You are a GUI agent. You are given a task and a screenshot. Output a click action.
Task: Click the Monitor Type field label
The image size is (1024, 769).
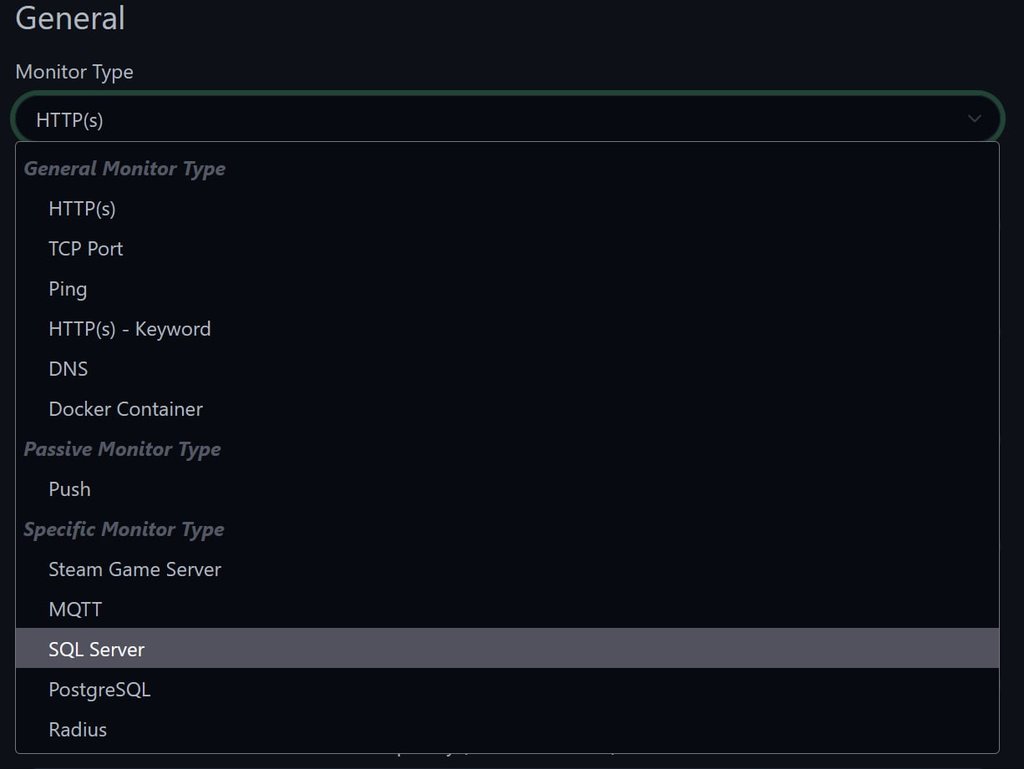pos(74,72)
